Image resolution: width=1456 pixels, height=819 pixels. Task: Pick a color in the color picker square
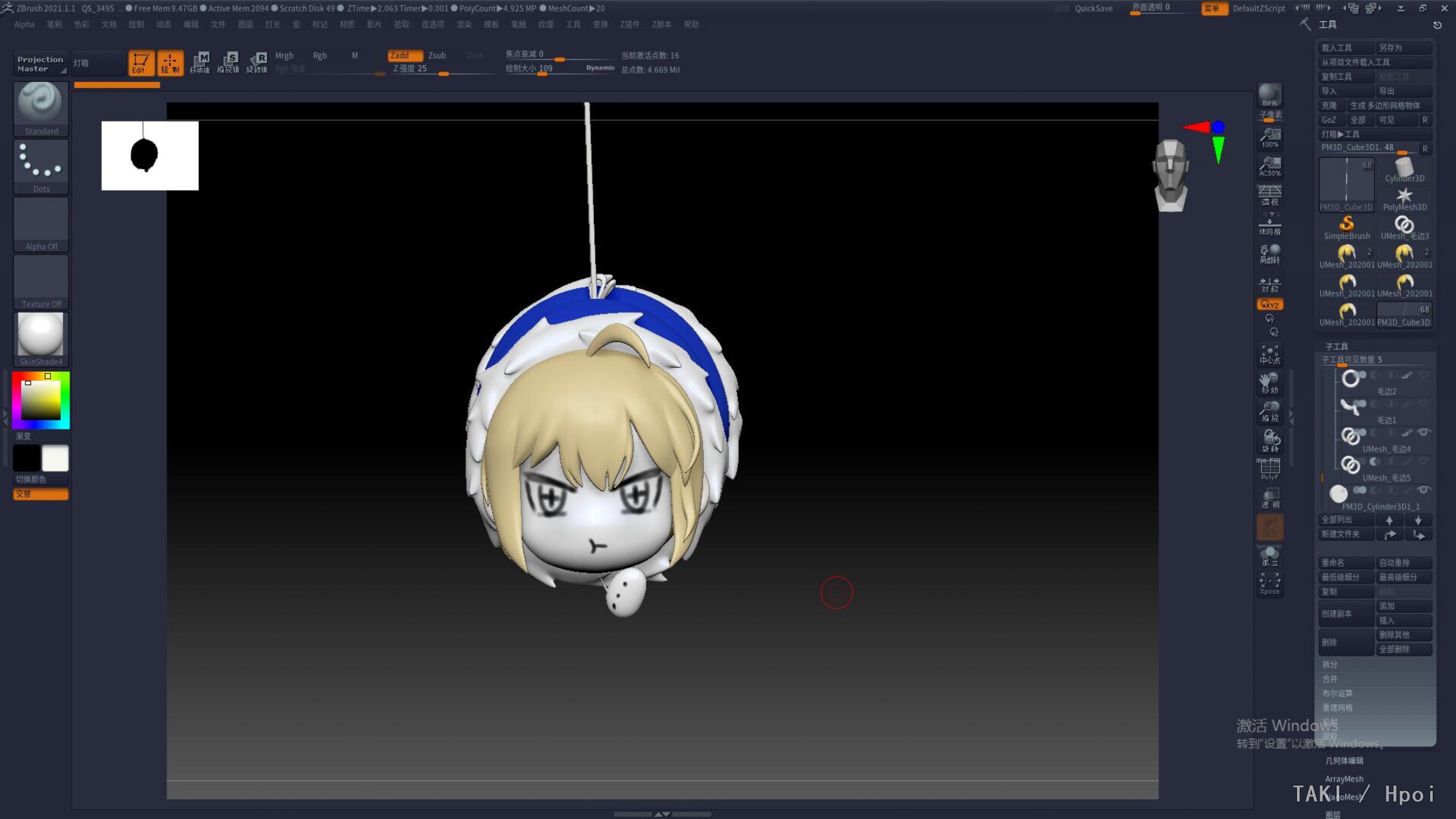point(41,400)
